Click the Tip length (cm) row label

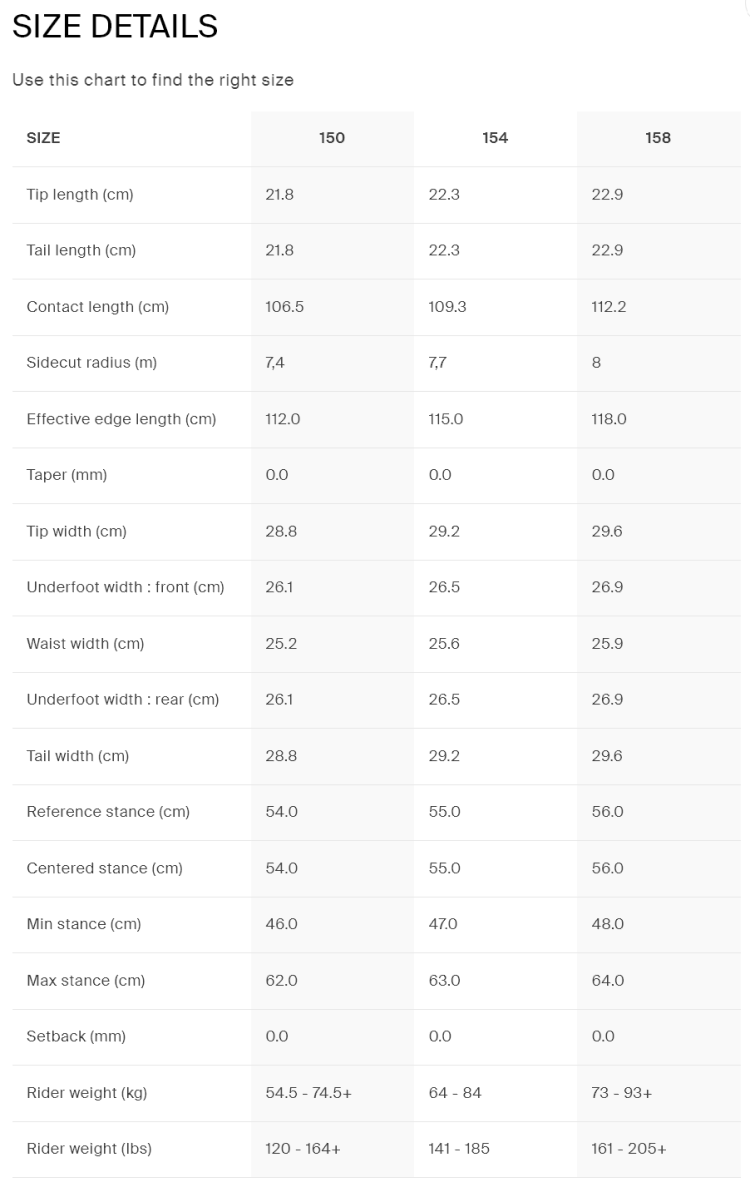pyautogui.click(x=80, y=194)
